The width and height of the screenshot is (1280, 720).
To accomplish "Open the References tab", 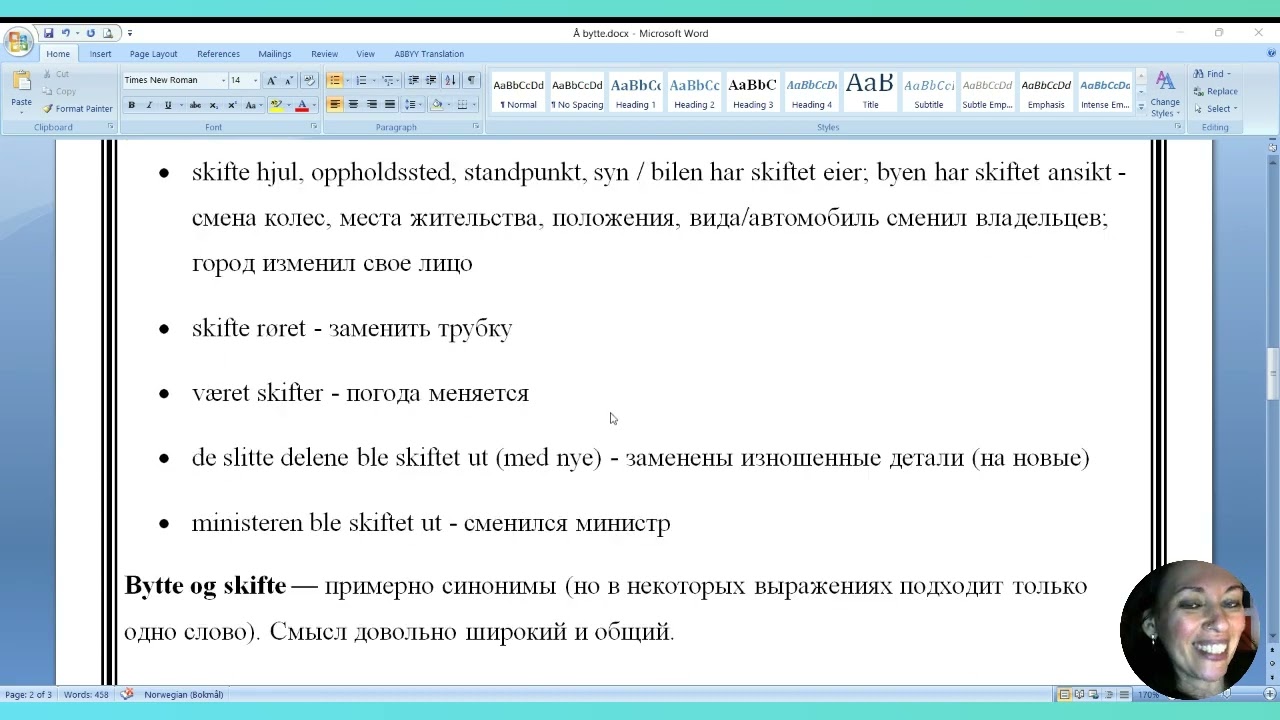I will 218,54.
